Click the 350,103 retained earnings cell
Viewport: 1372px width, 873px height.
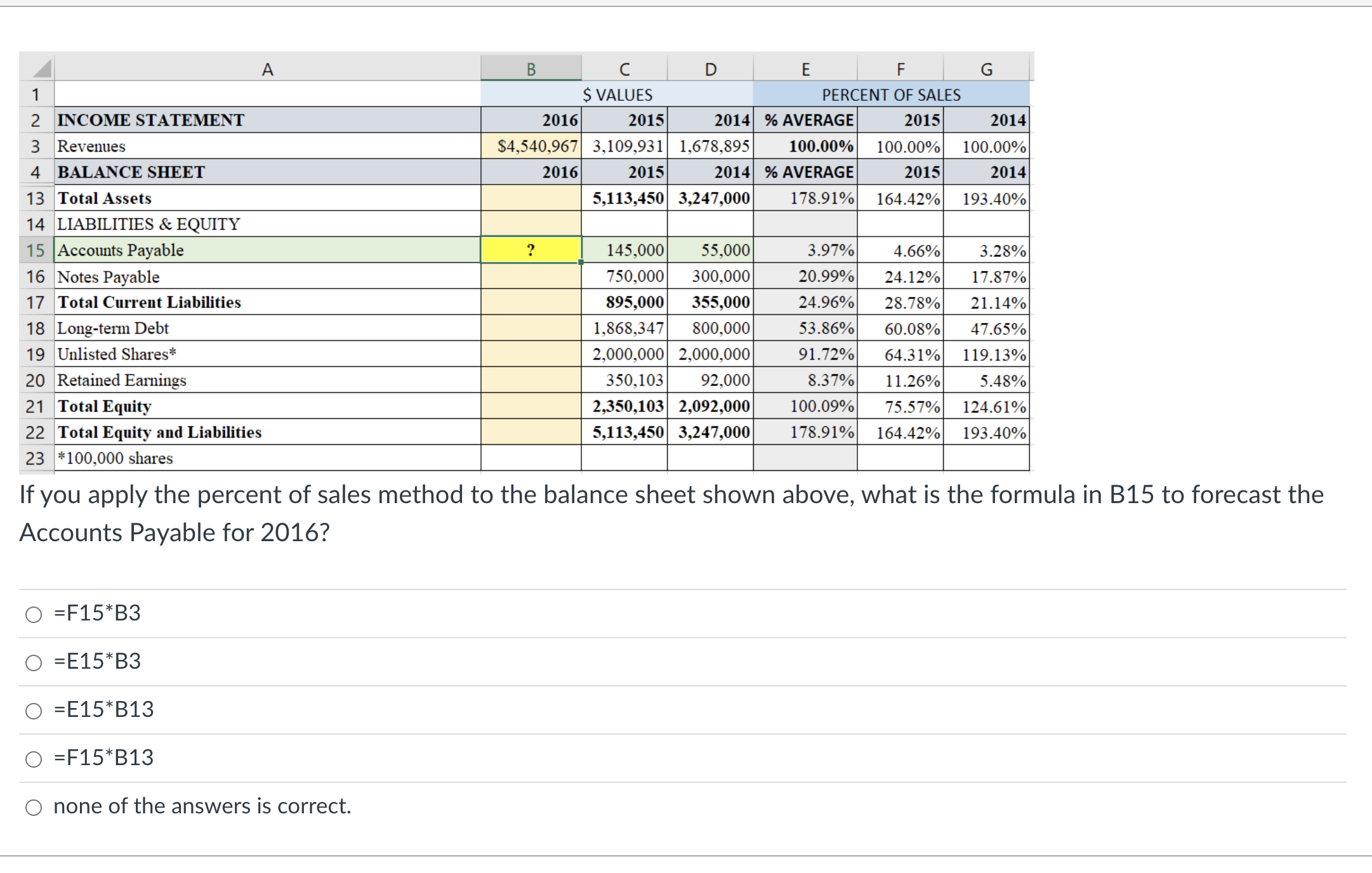624,380
